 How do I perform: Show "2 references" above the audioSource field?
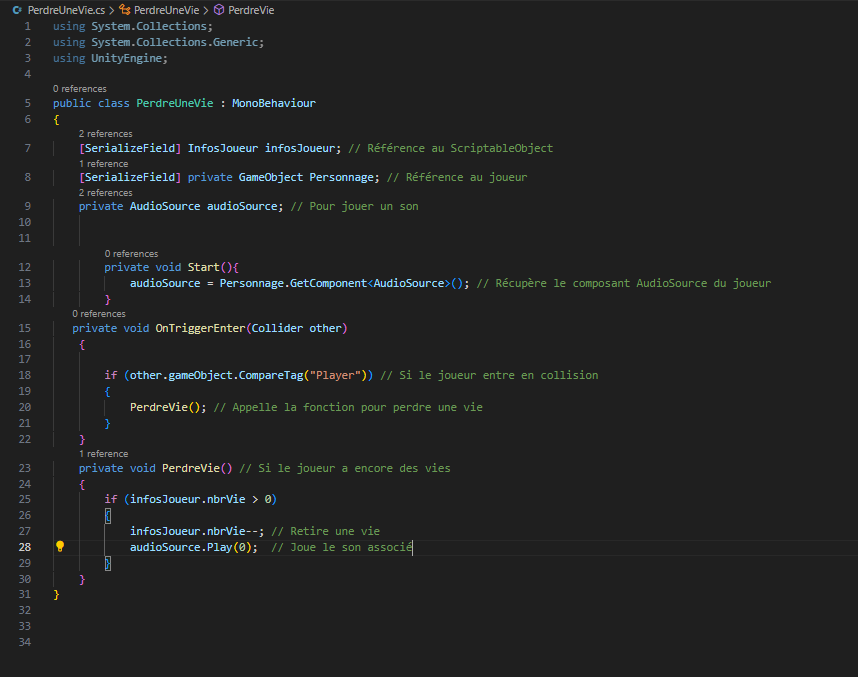[x=105, y=193]
